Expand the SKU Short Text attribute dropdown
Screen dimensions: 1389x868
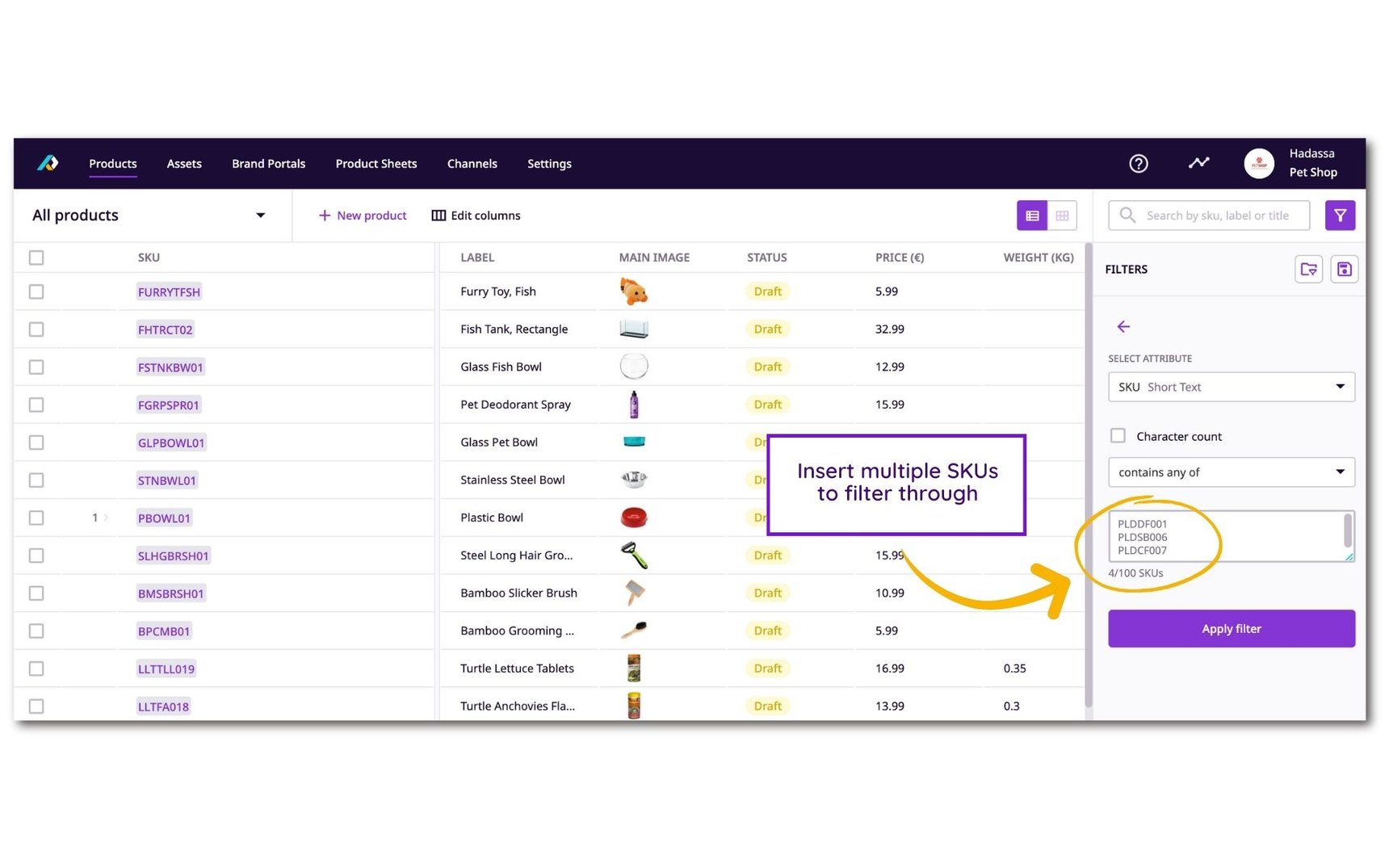(1231, 387)
